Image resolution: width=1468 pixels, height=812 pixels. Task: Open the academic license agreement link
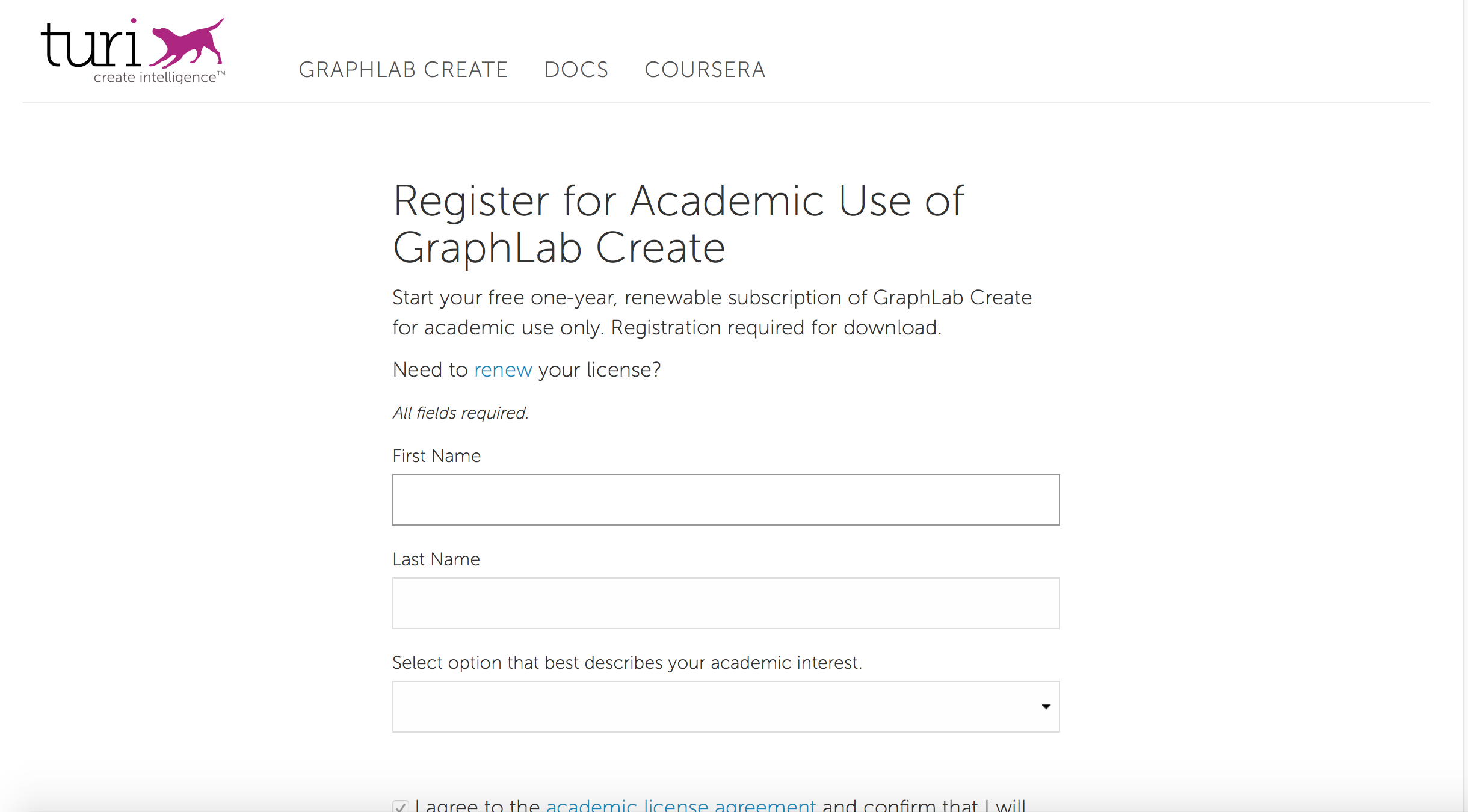[x=680, y=805]
